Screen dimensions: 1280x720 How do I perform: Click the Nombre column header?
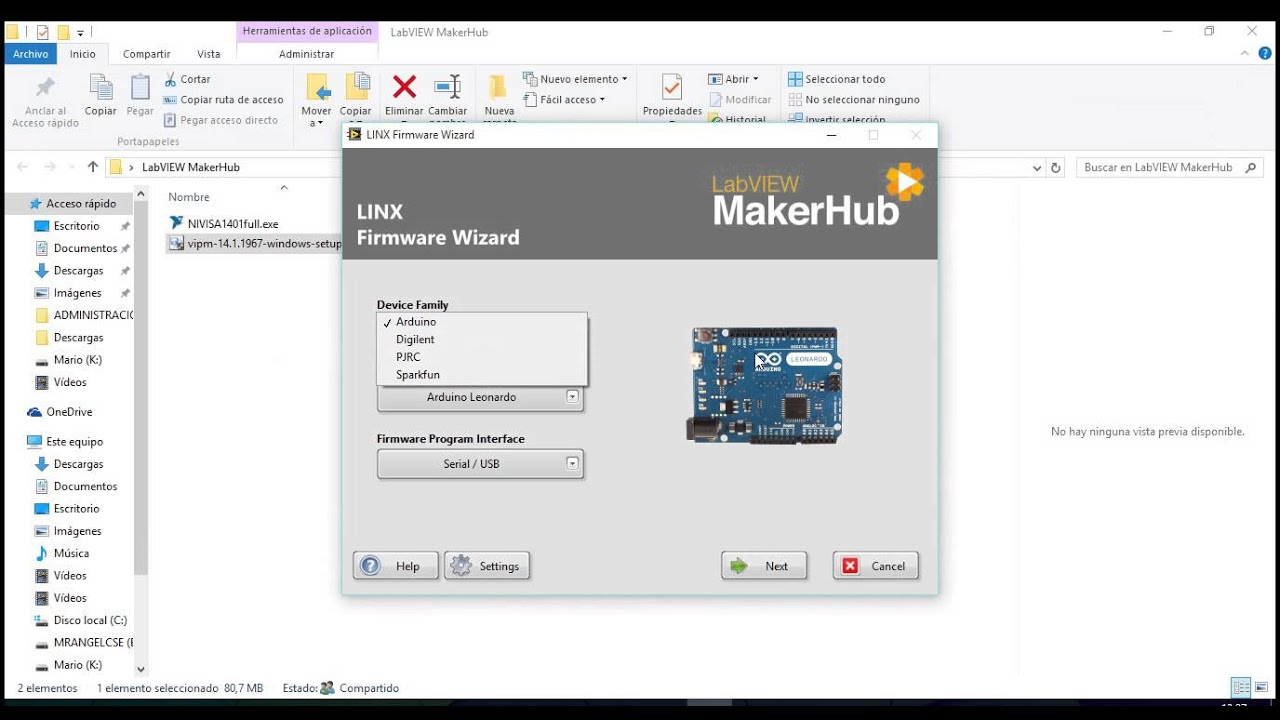click(x=189, y=198)
